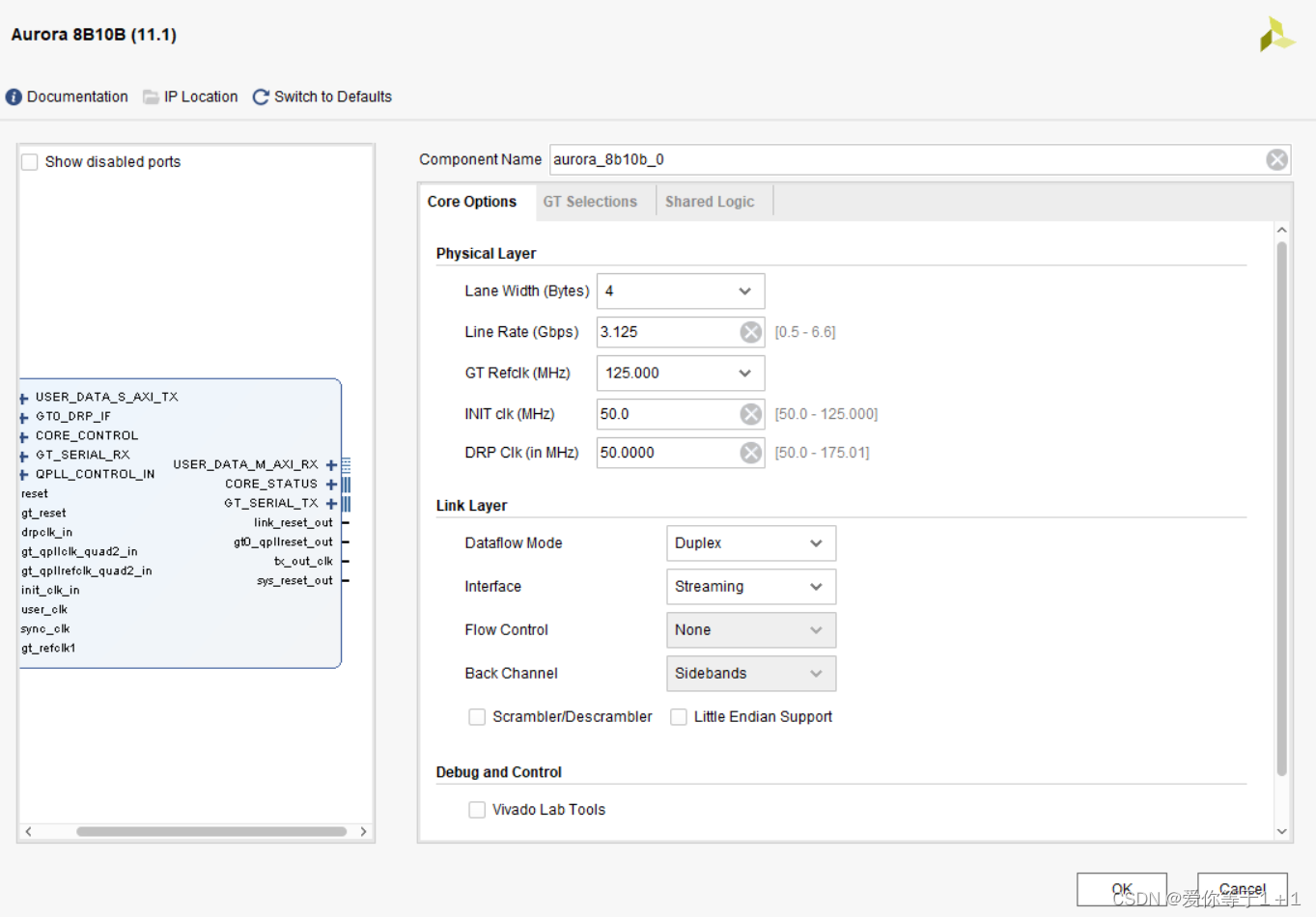Image resolution: width=1316 pixels, height=917 pixels.
Task: Click the options vertical scrollbar thumb
Action: (x=1281, y=509)
